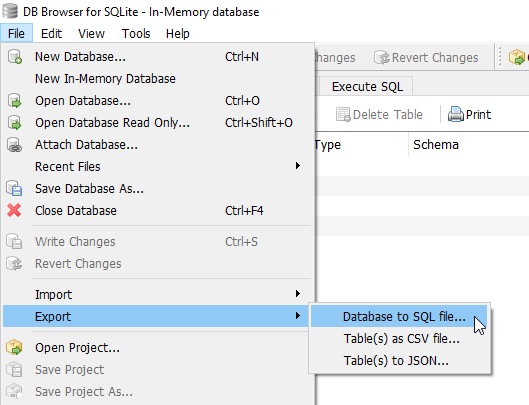Click the Save Project icon
529x405 pixels.
pyautogui.click(x=15, y=370)
